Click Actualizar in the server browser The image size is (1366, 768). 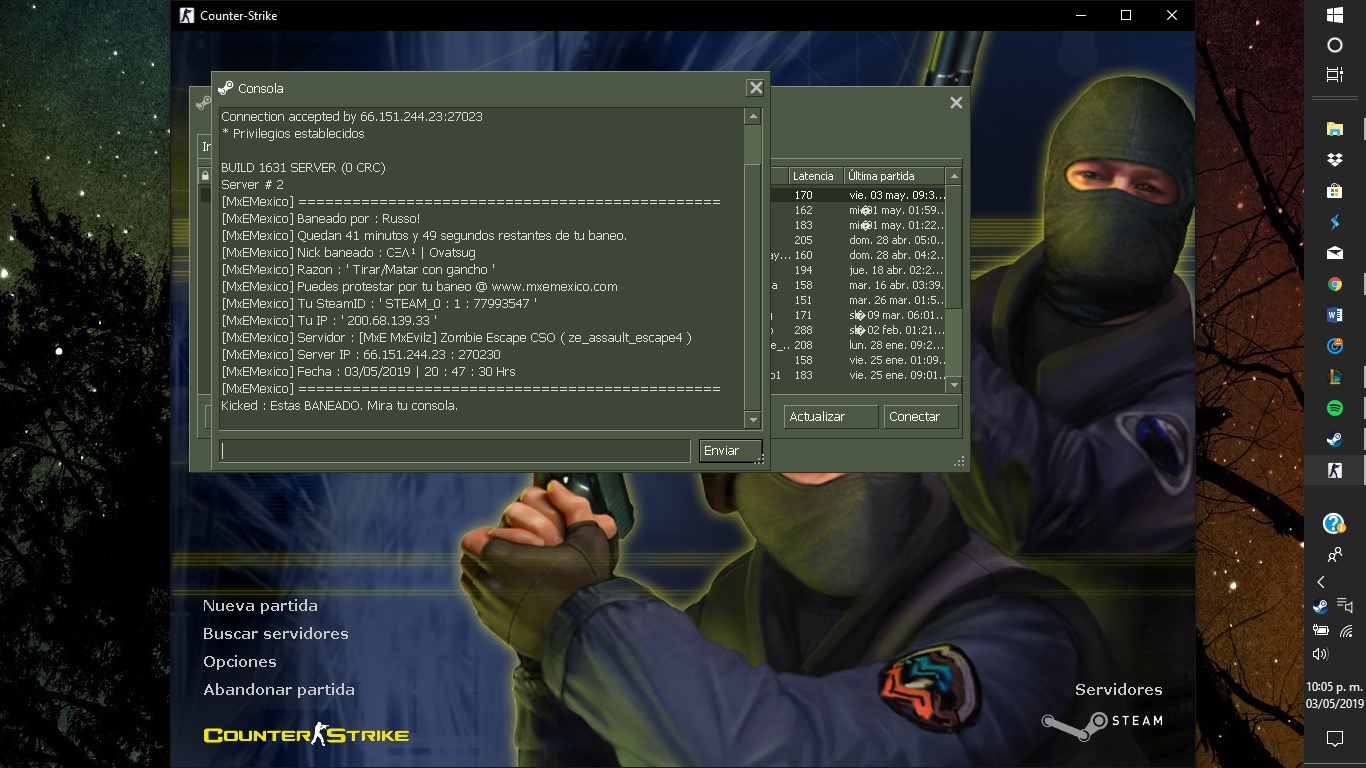[831, 417]
